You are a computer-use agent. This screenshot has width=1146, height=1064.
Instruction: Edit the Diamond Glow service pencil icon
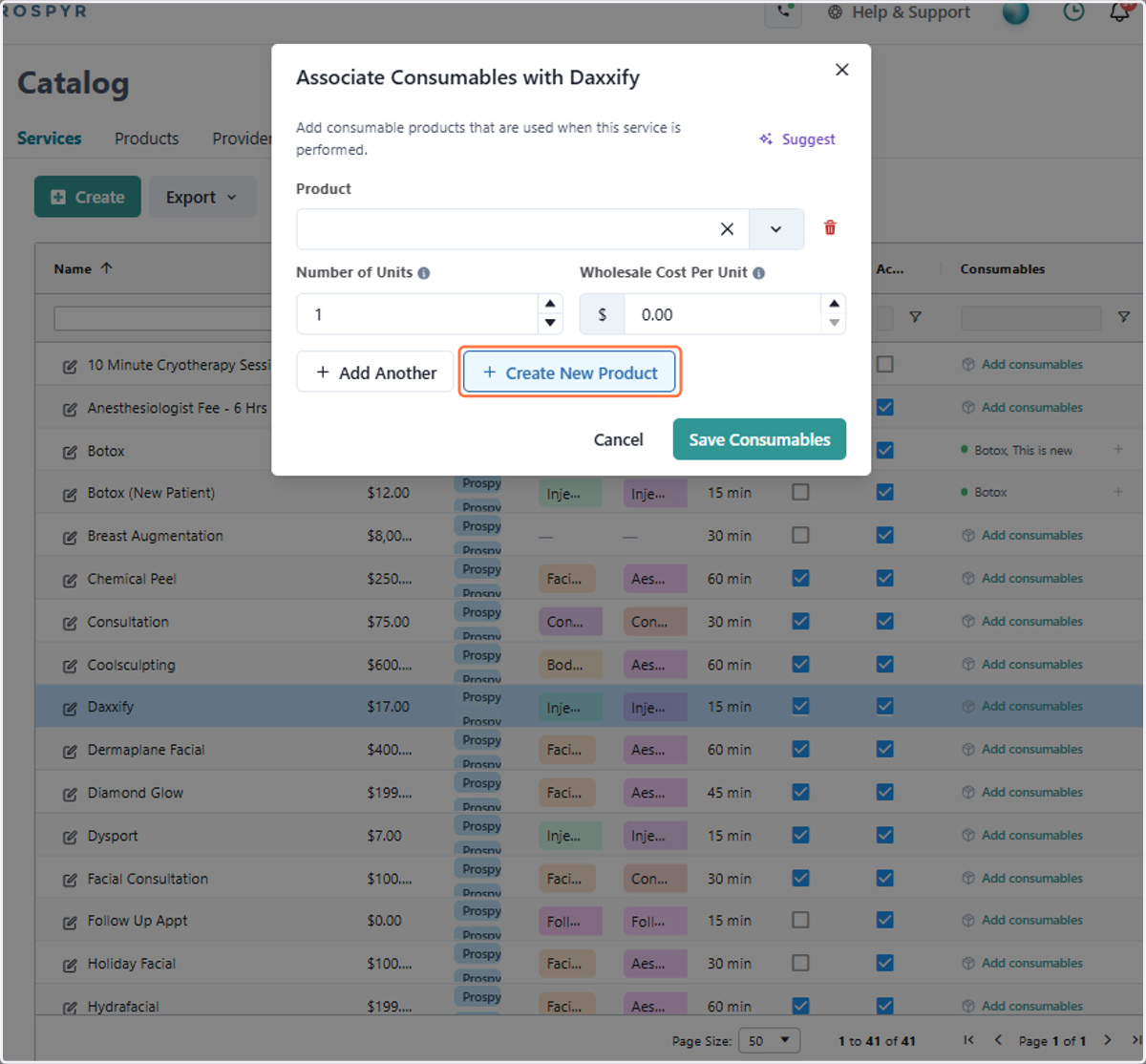click(x=70, y=795)
